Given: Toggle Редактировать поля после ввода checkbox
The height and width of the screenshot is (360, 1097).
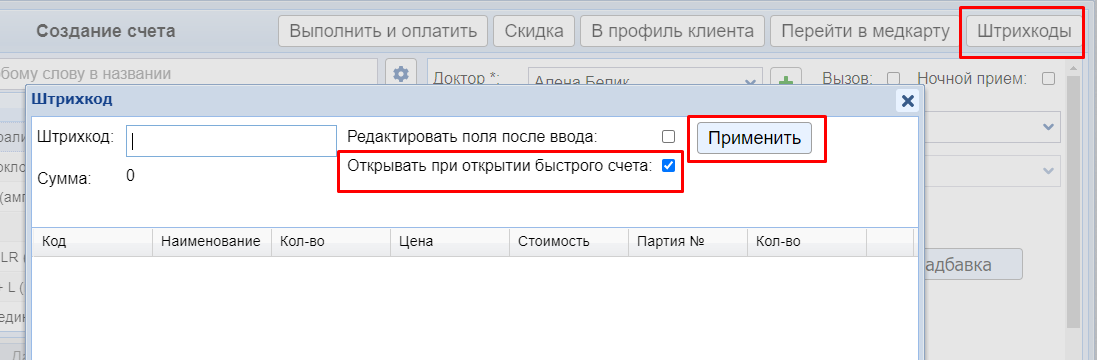Looking at the screenshot, I should click(668, 136).
